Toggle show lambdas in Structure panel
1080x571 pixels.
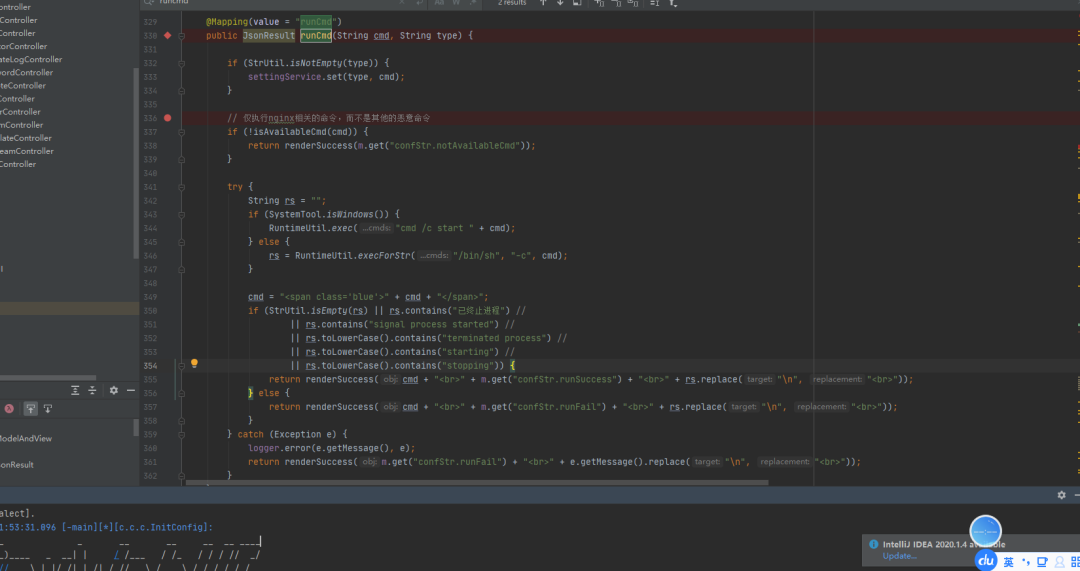coord(9,408)
